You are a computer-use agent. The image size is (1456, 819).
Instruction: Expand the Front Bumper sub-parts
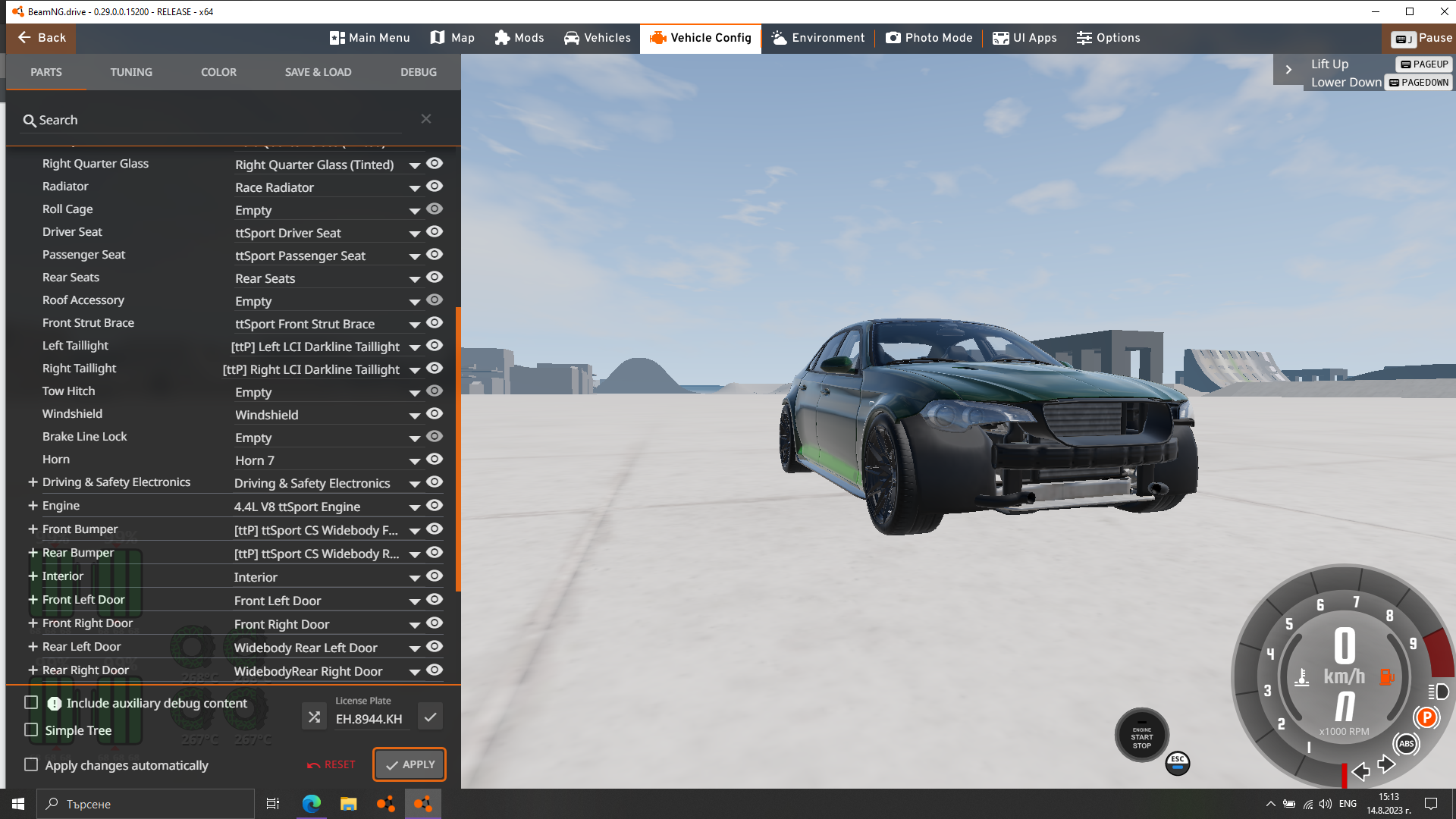(33, 529)
